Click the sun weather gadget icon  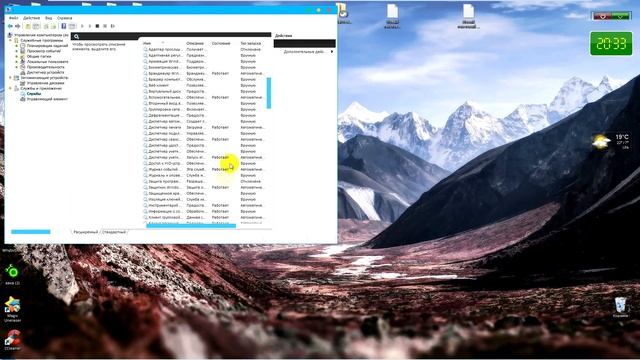tap(601, 142)
